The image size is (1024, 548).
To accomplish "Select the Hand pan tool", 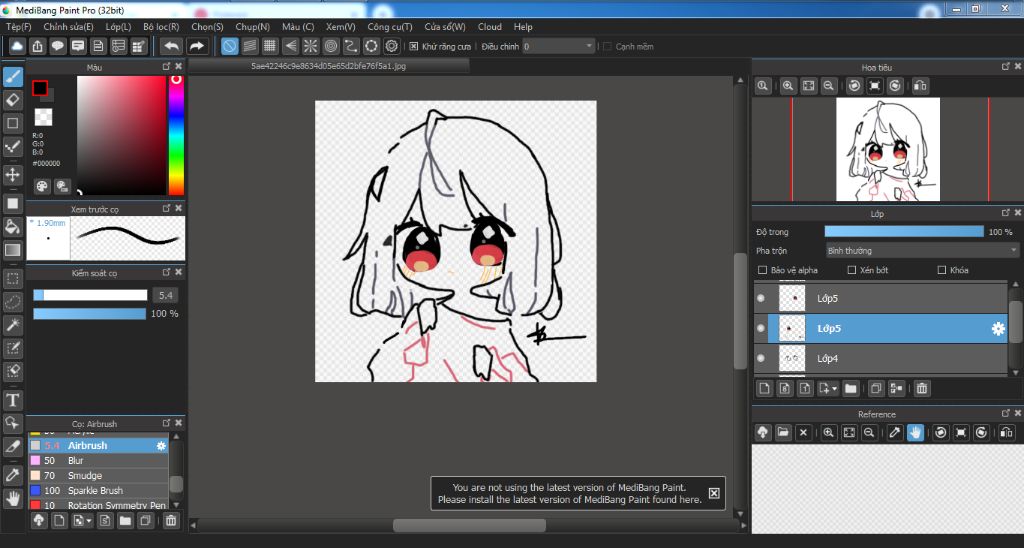I will [12, 499].
